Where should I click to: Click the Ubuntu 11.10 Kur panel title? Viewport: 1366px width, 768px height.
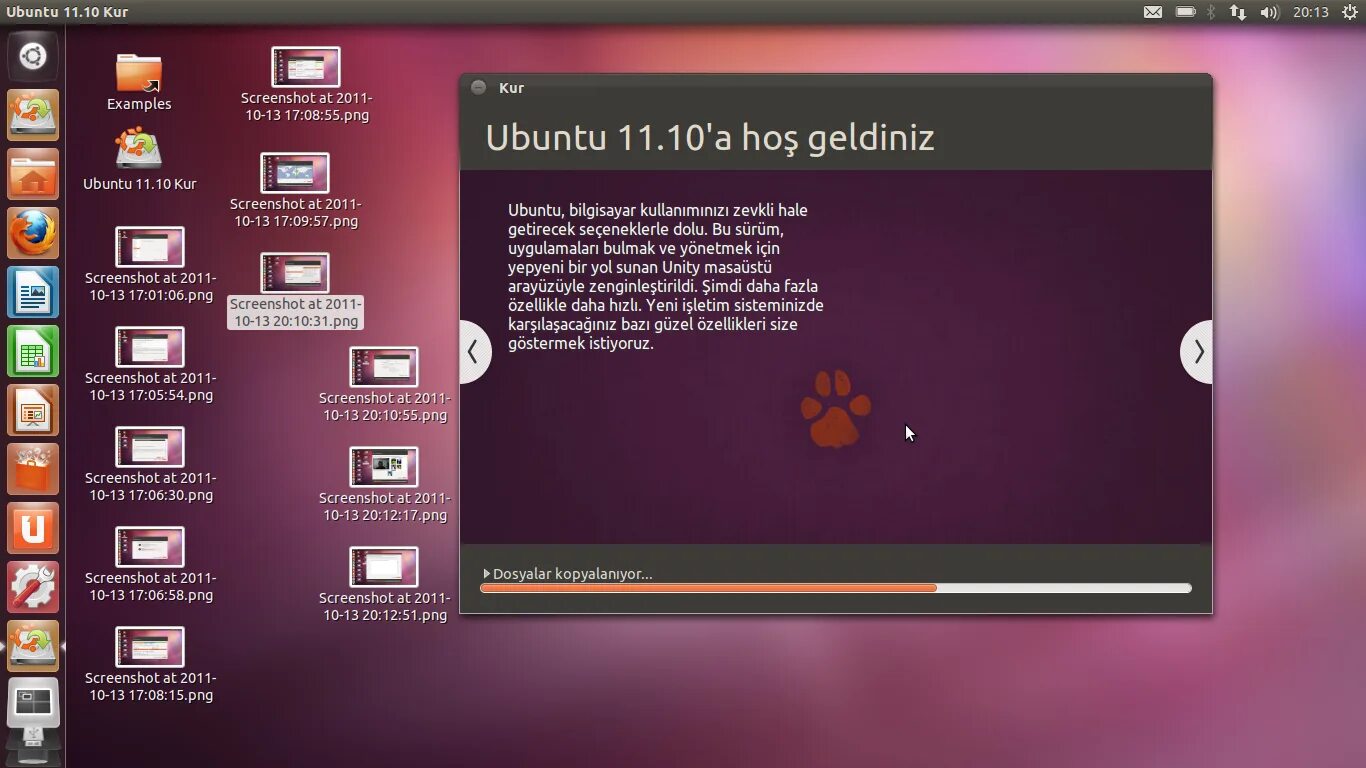[67, 12]
